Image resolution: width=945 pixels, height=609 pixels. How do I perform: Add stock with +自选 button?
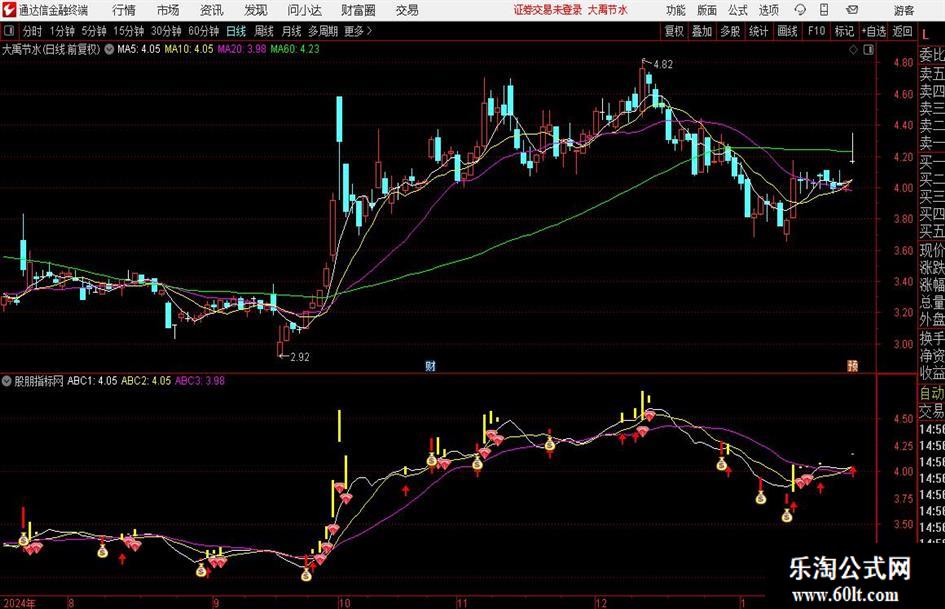874,31
